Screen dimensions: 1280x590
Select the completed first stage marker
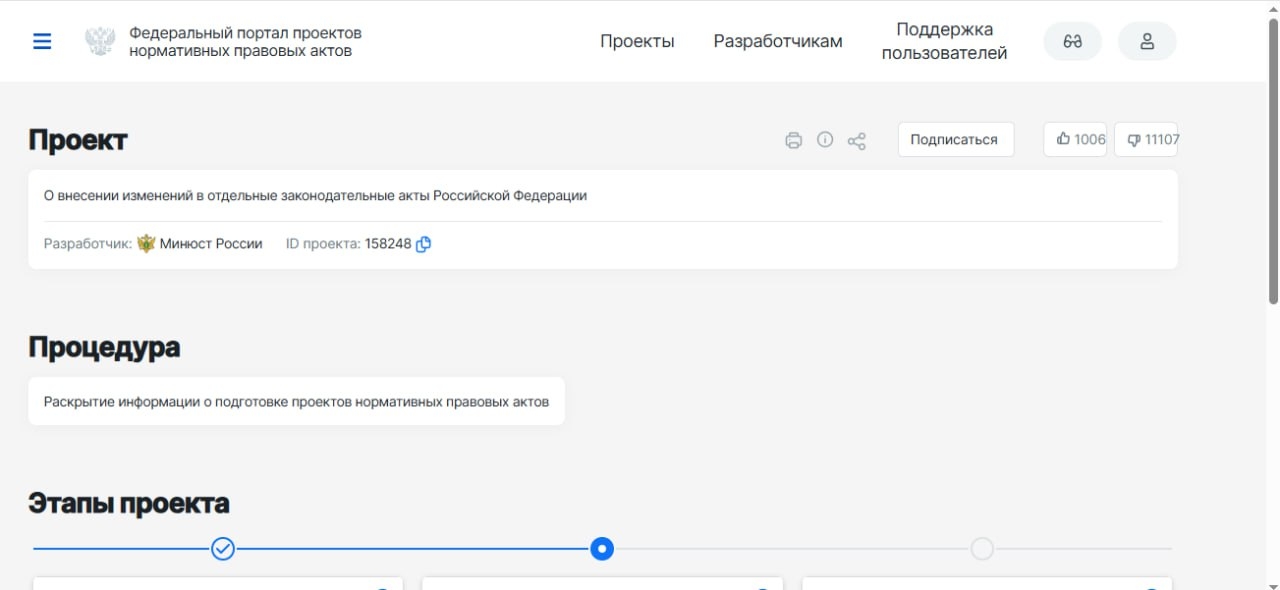coord(223,549)
